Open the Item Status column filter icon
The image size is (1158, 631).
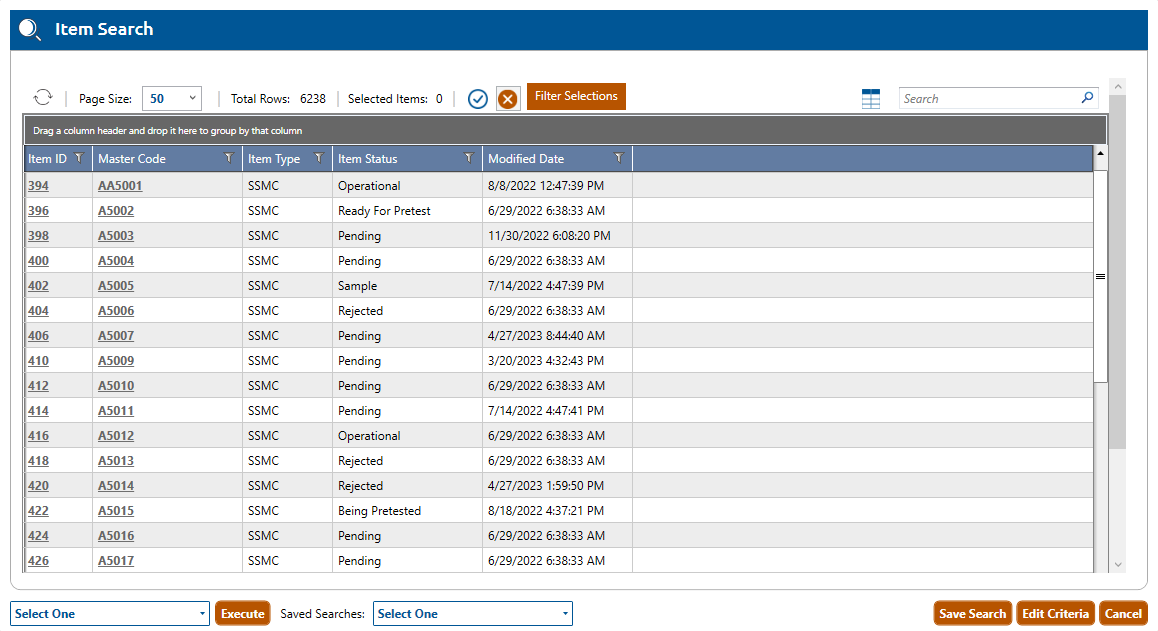tap(469, 158)
